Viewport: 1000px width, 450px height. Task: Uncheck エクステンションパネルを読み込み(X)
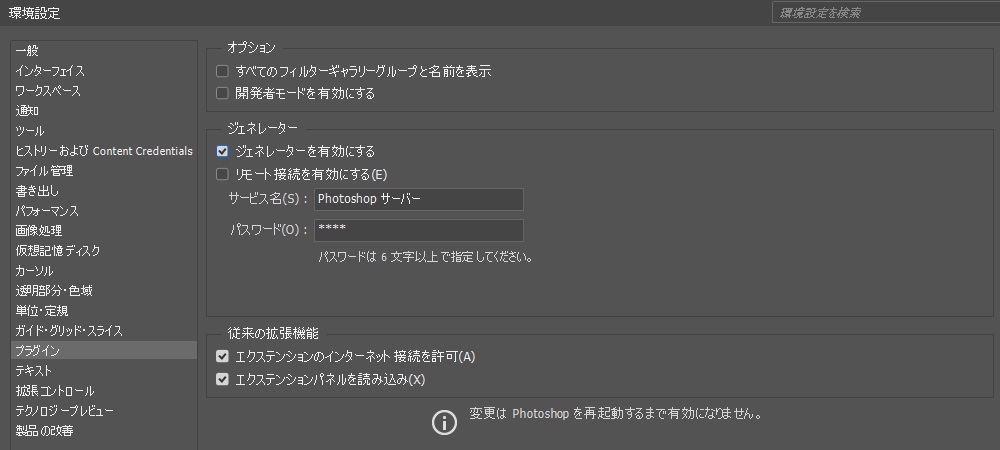click(x=222, y=379)
